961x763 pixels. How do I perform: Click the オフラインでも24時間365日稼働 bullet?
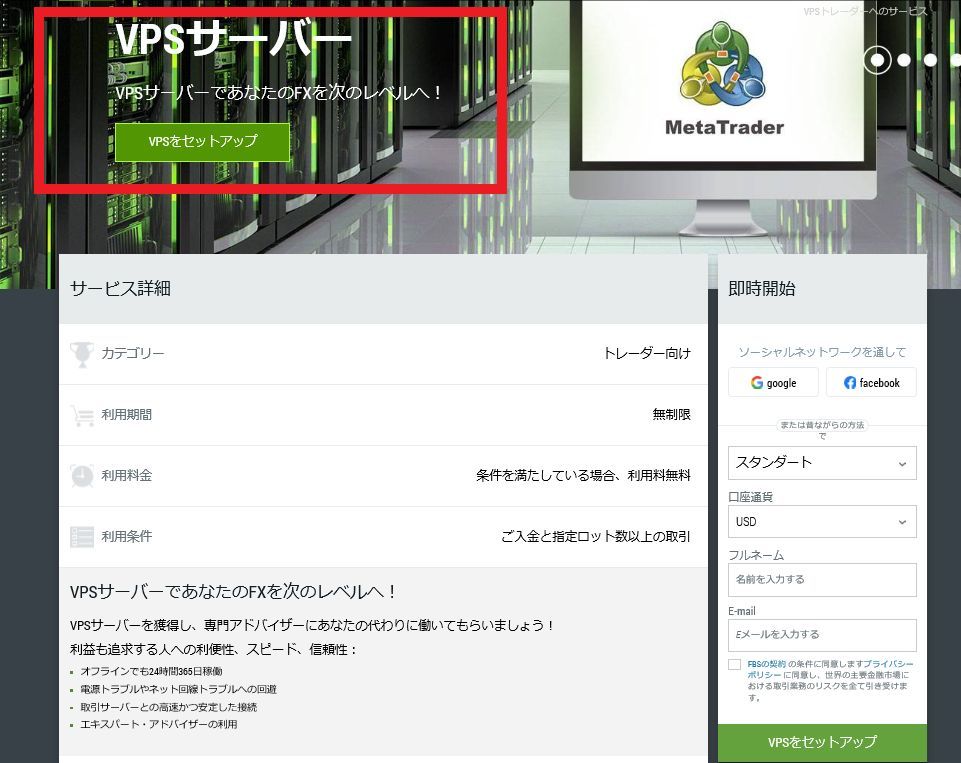pyautogui.click(x=151, y=672)
